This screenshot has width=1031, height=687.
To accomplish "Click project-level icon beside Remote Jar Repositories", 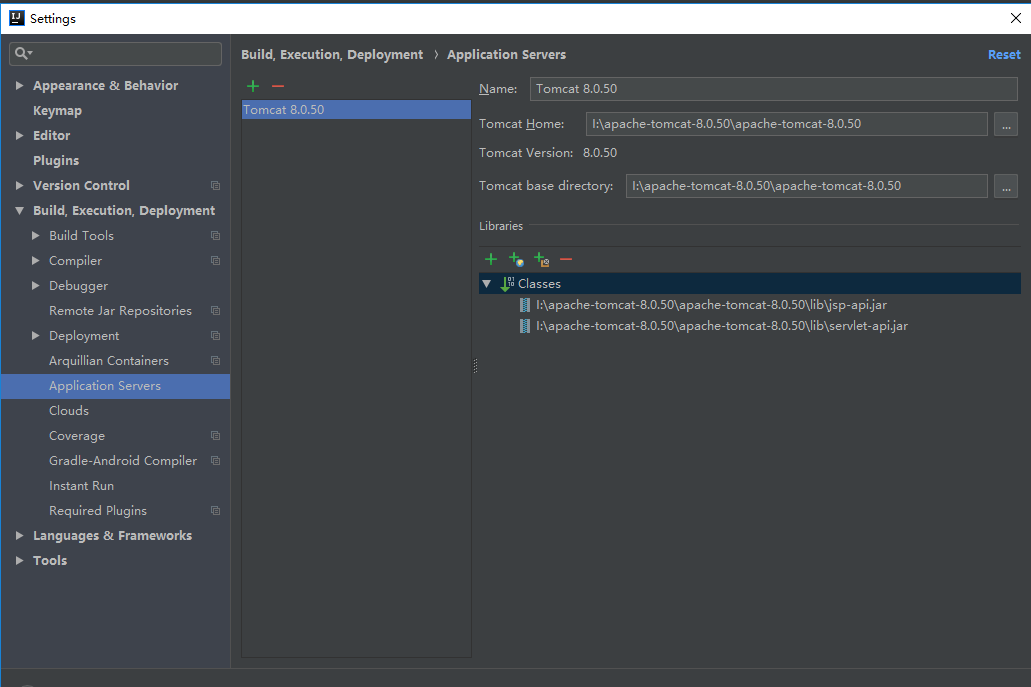I will point(215,310).
